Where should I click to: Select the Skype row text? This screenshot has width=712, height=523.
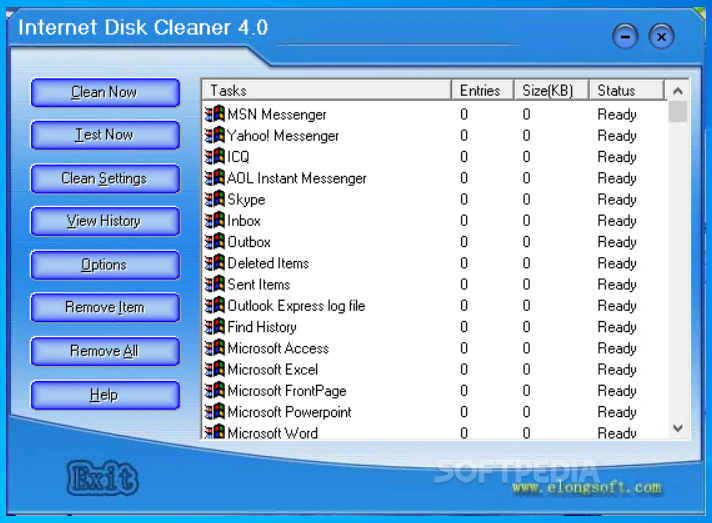pos(246,200)
